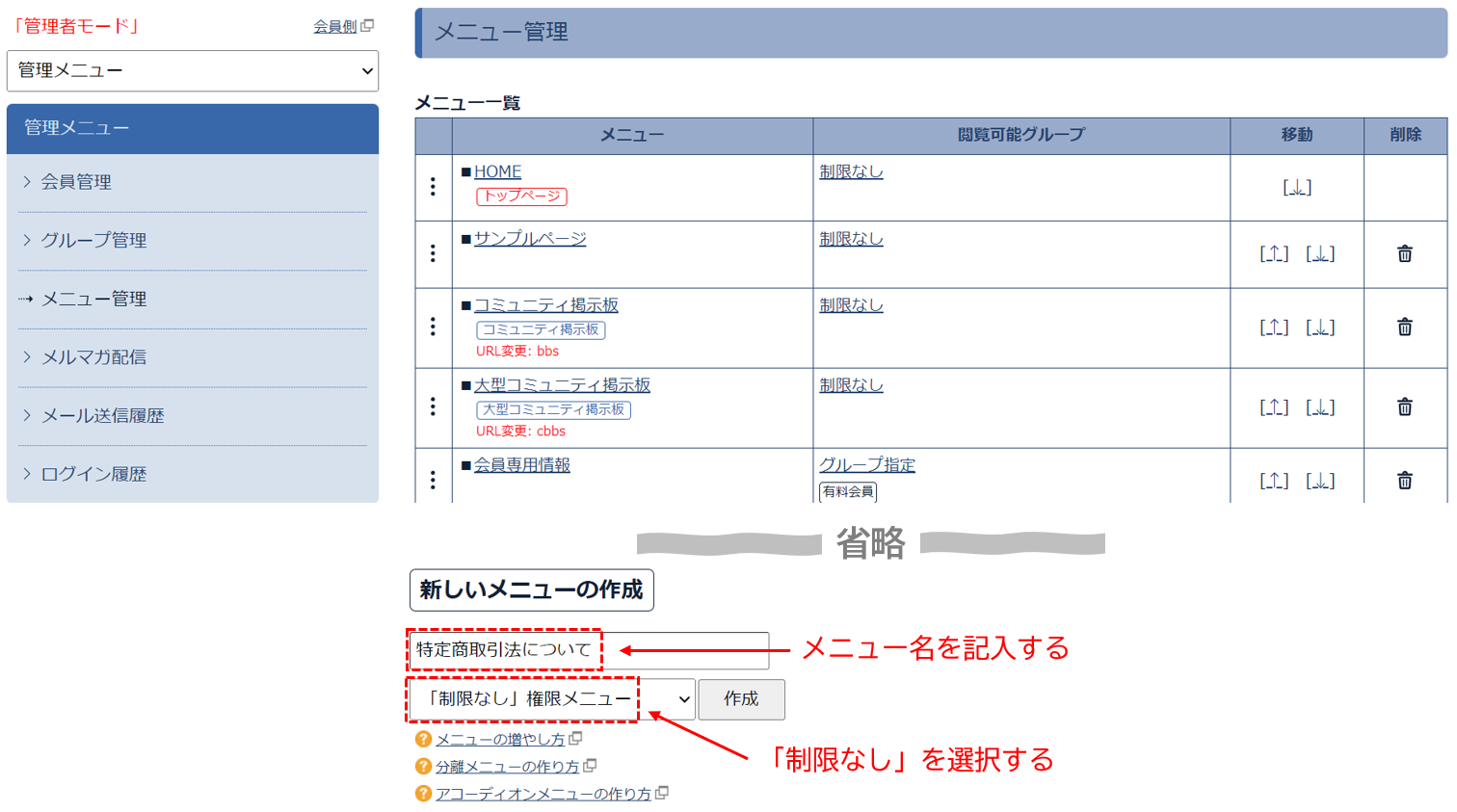Open the 「制限なし」権限メニュー dropdown
Viewport: 1457px width, 812px height.
point(551,699)
